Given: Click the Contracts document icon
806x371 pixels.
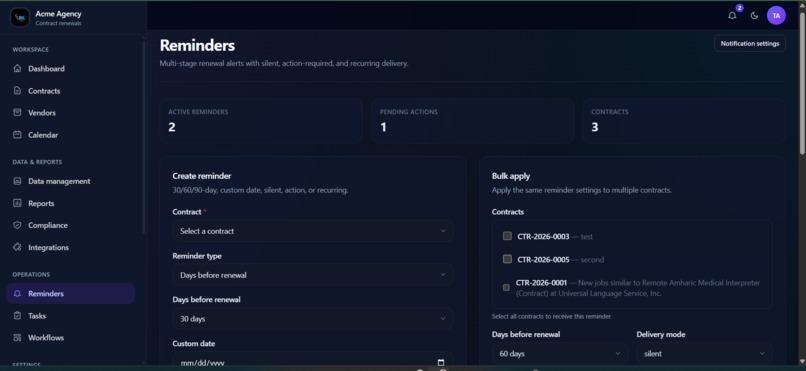Looking at the screenshot, I should click(x=17, y=90).
